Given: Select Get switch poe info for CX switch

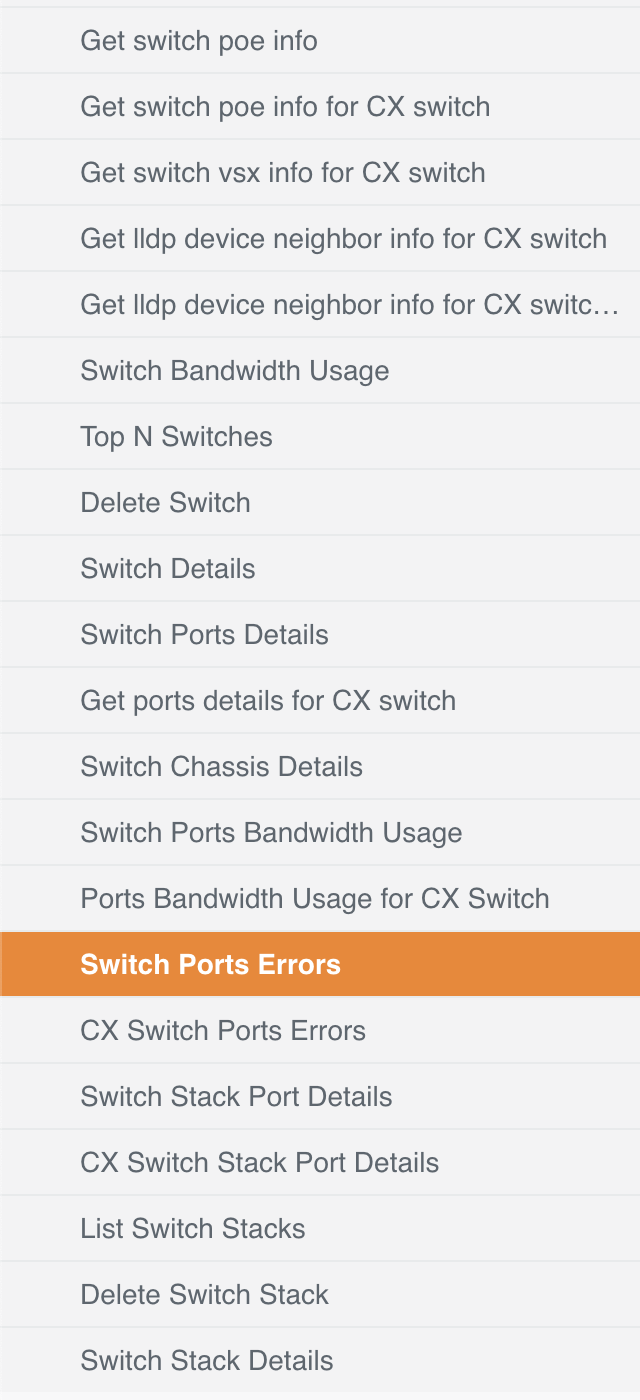Looking at the screenshot, I should click(285, 107).
